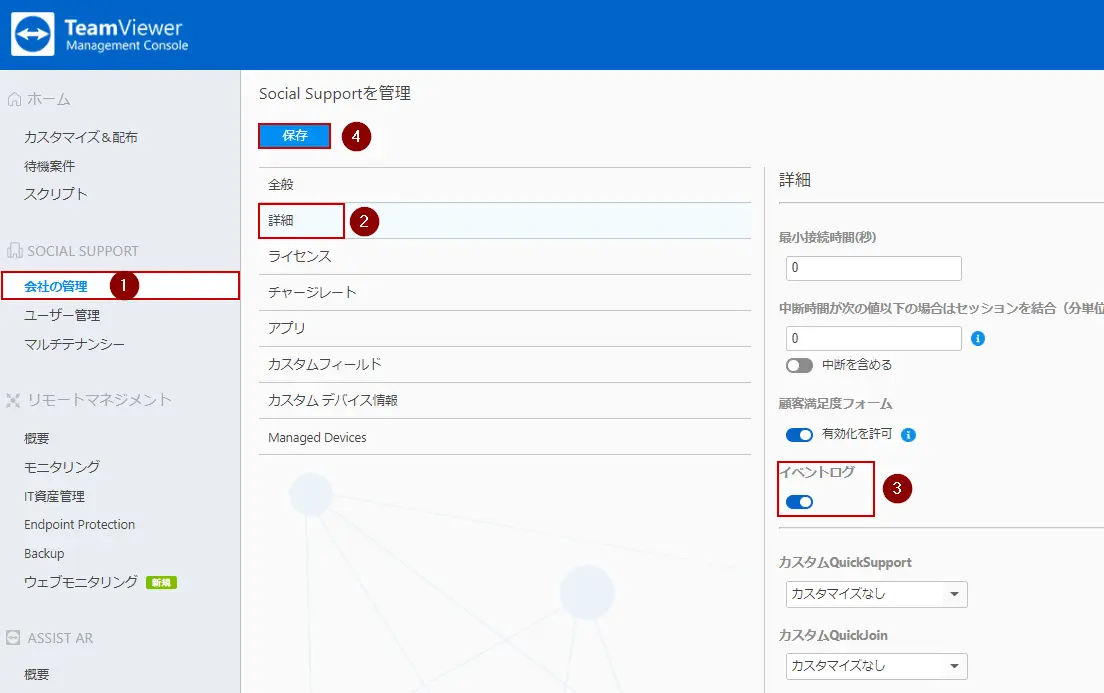Open スクリプト in sidebar
Image resolution: width=1104 pixels, height=693 pixels.
(56, 194)
